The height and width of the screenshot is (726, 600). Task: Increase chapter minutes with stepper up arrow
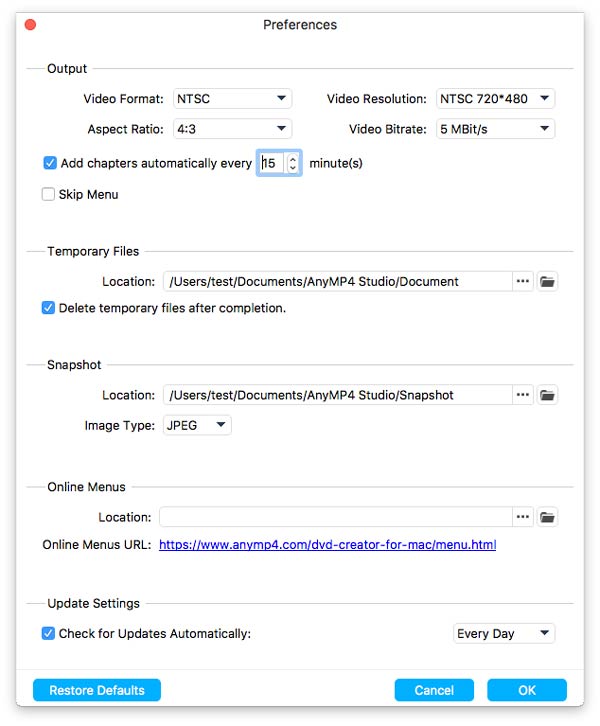tap(292, 158)
